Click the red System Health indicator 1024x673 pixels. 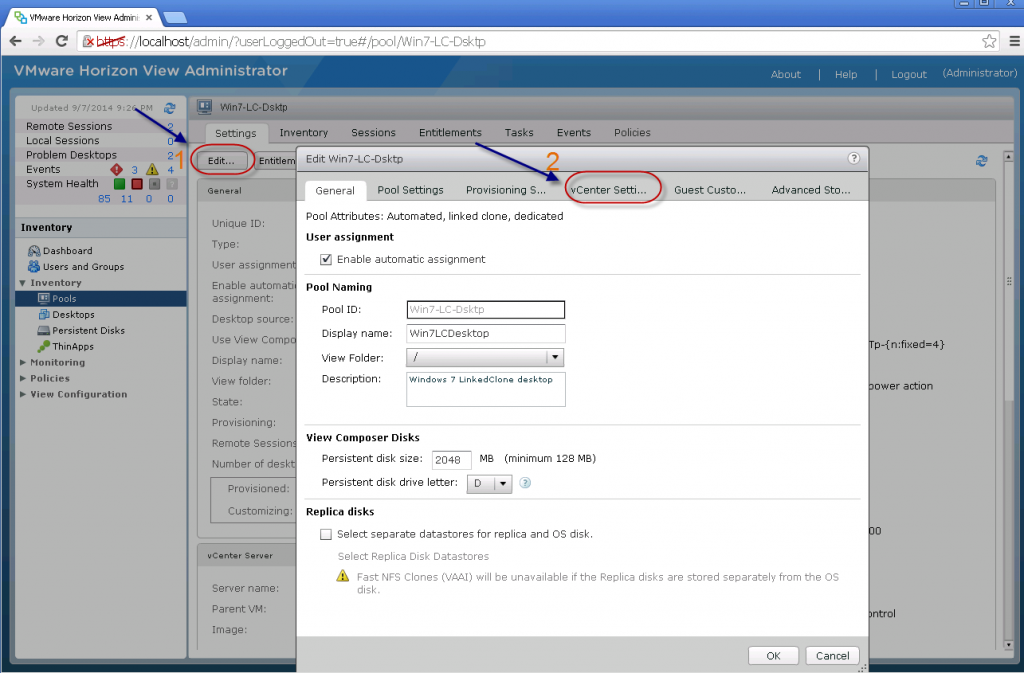point(137,184)
